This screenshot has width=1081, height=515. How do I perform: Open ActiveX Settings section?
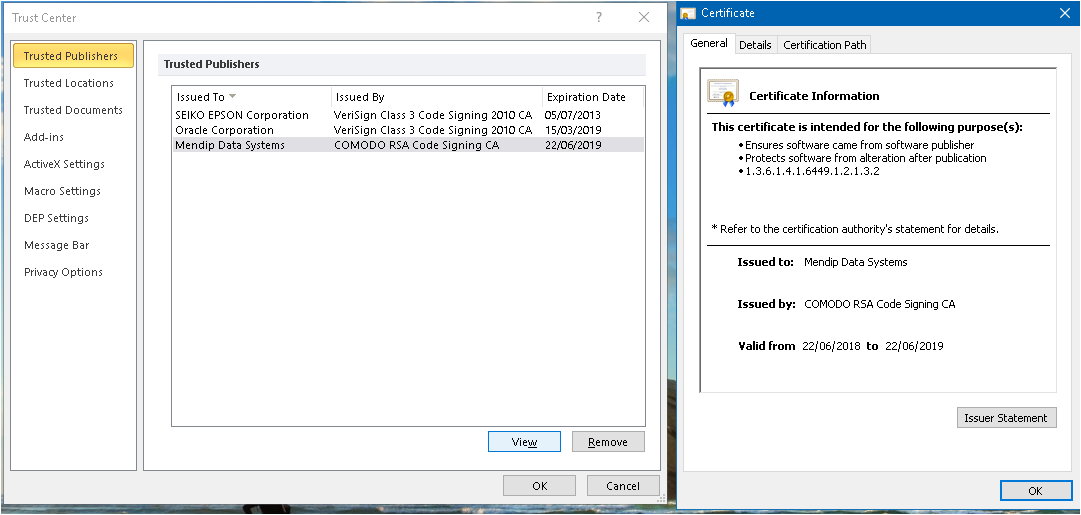[x=64, y=164]
